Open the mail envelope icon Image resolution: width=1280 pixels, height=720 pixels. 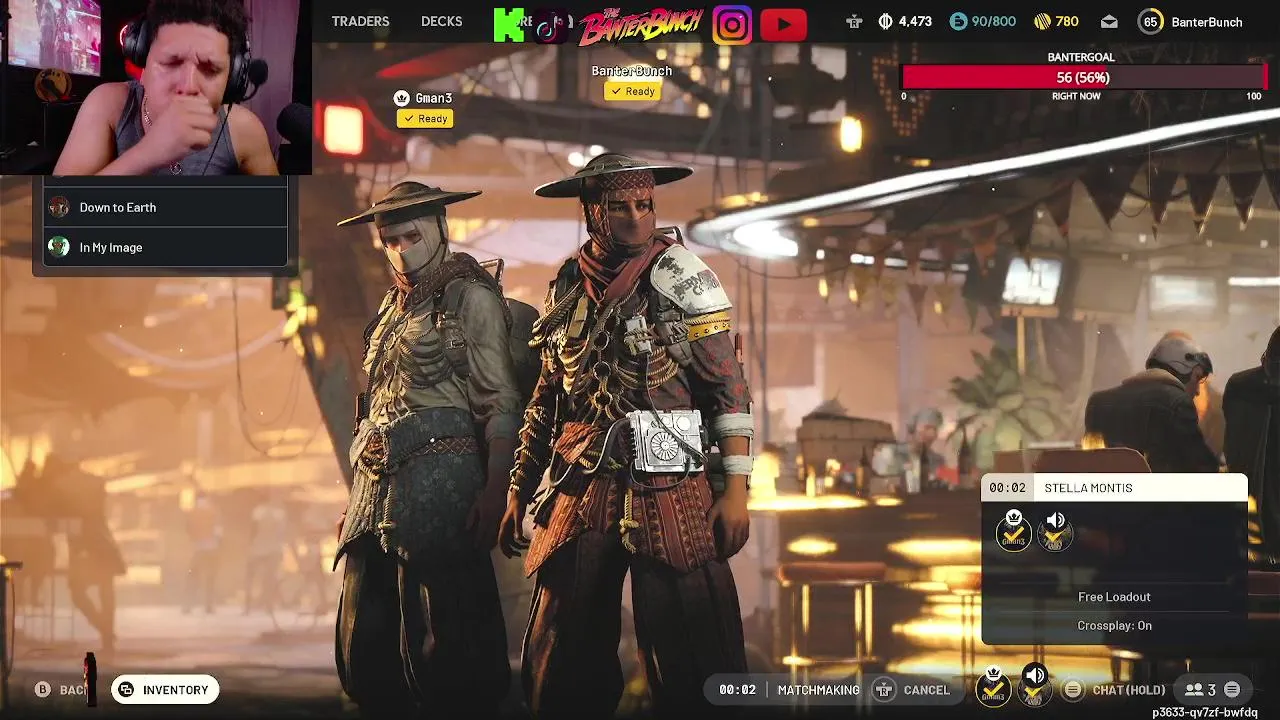point(1109,21)
